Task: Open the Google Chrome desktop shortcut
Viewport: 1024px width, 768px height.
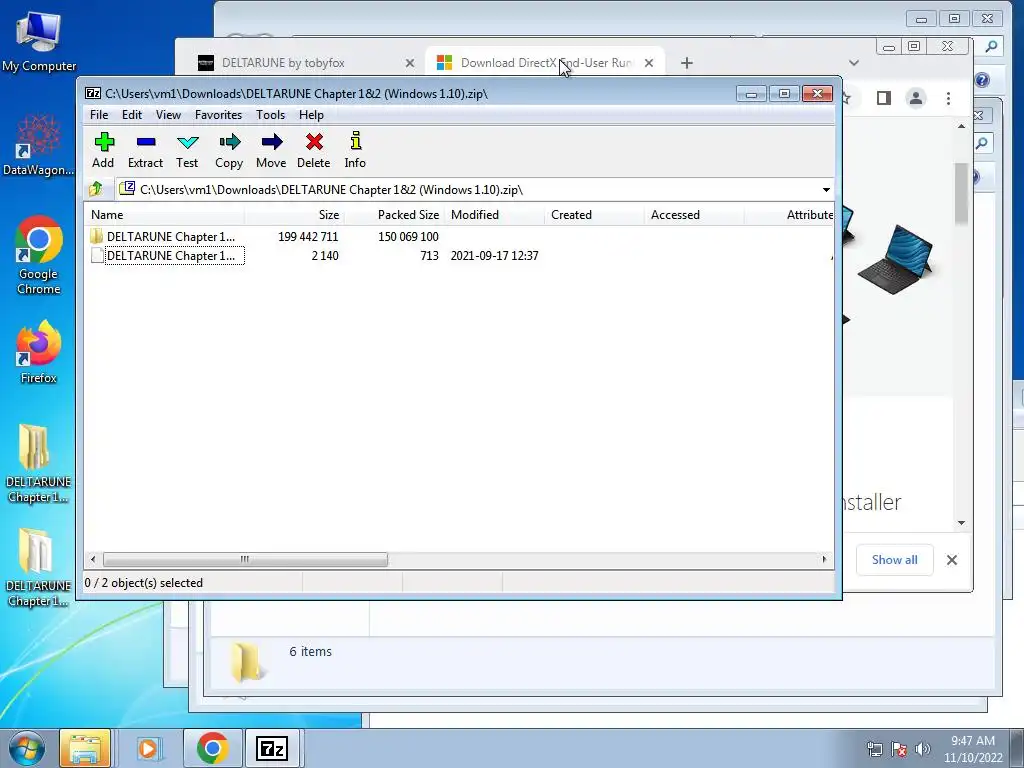Action: (39, 255)
